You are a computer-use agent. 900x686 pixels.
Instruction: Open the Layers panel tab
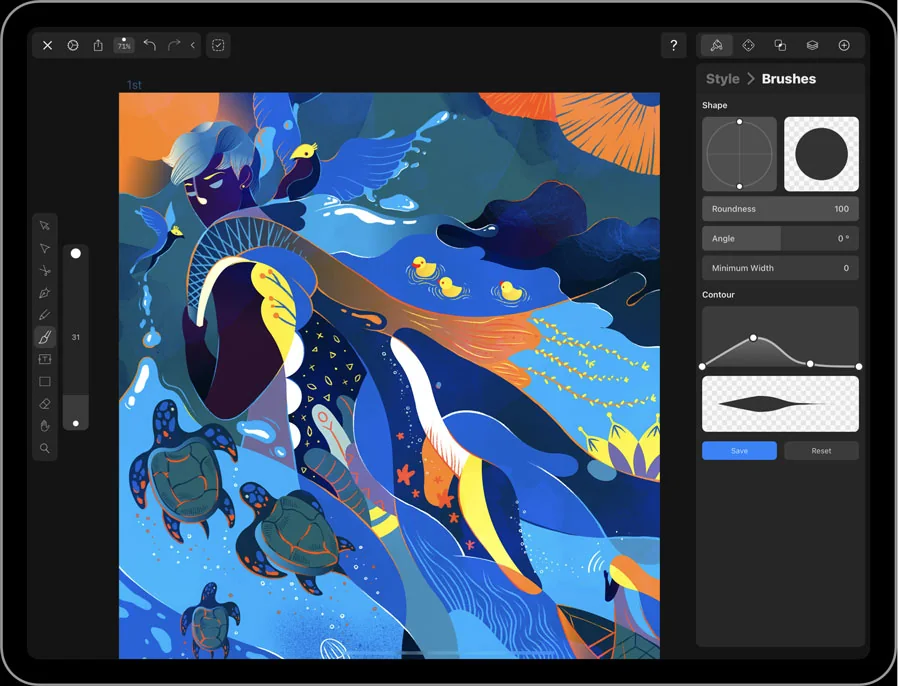click(x=812, y=45)
